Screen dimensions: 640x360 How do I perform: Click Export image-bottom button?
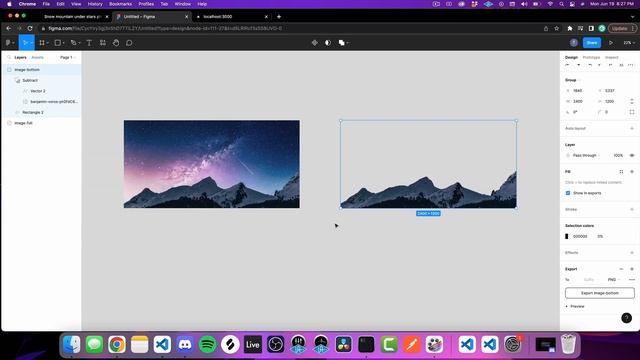pos(600,293)
